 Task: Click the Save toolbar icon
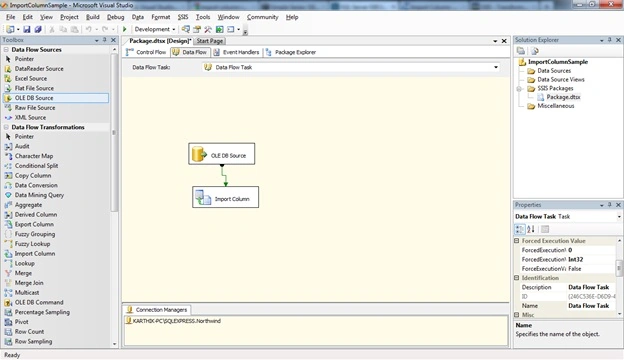pos(27,29)
